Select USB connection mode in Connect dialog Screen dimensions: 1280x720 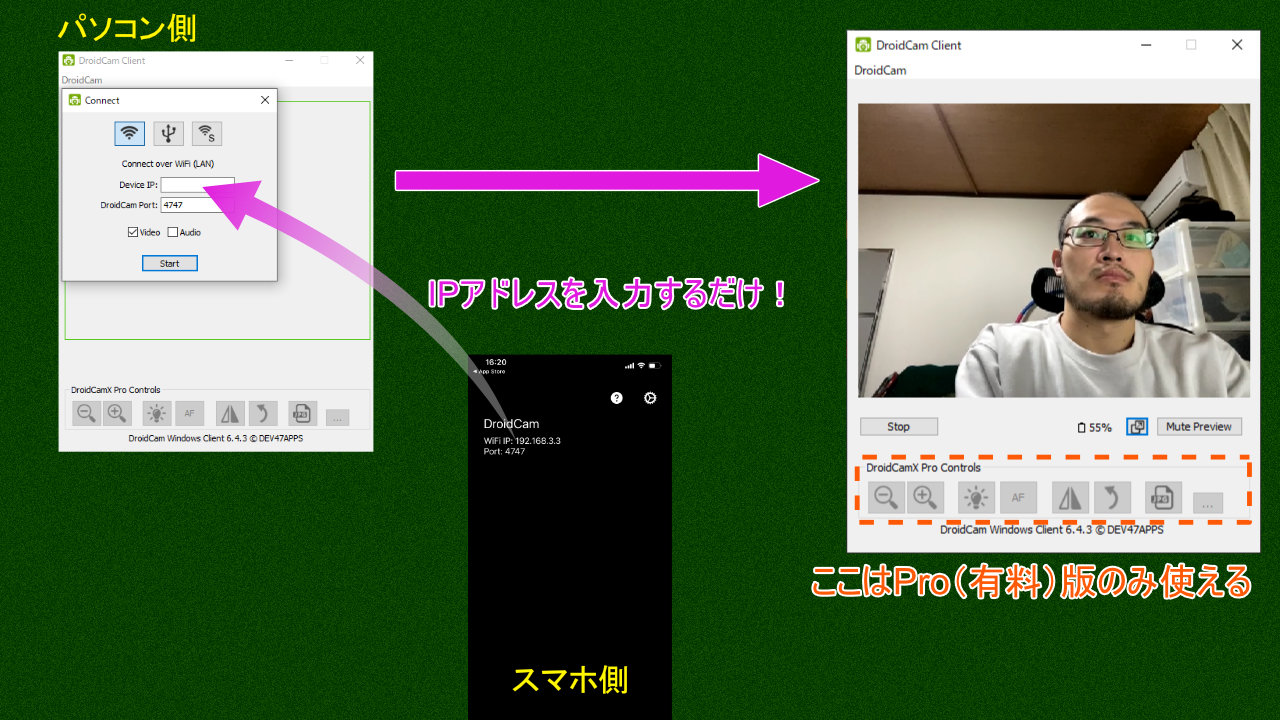[x=168, y=133]
